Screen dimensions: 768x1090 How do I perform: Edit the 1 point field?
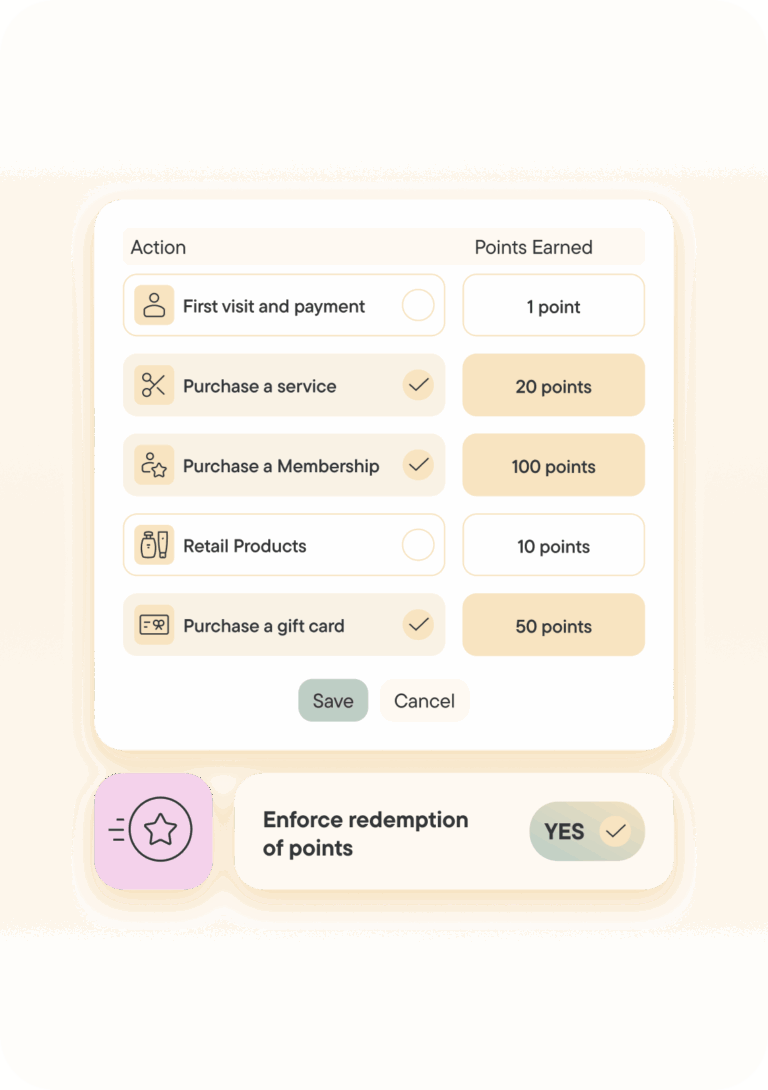[x=553, y=306]
